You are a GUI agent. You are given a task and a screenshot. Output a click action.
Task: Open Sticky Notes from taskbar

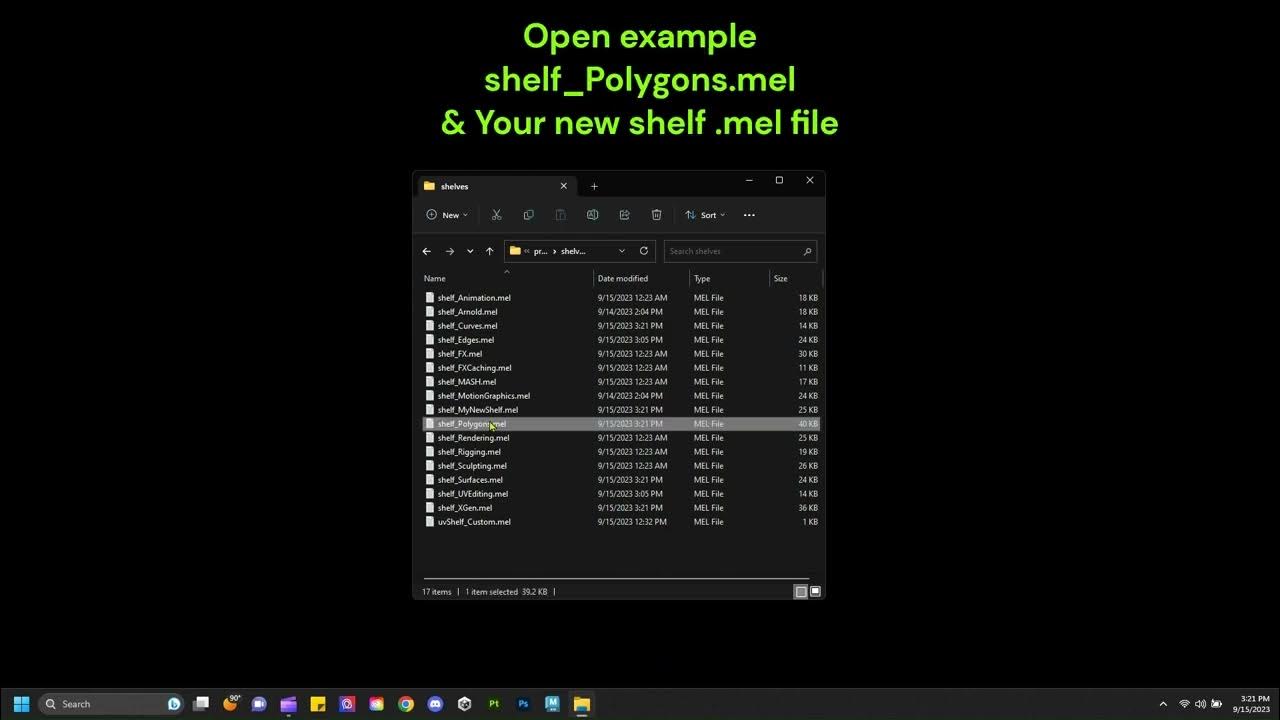tap(318, 704)
